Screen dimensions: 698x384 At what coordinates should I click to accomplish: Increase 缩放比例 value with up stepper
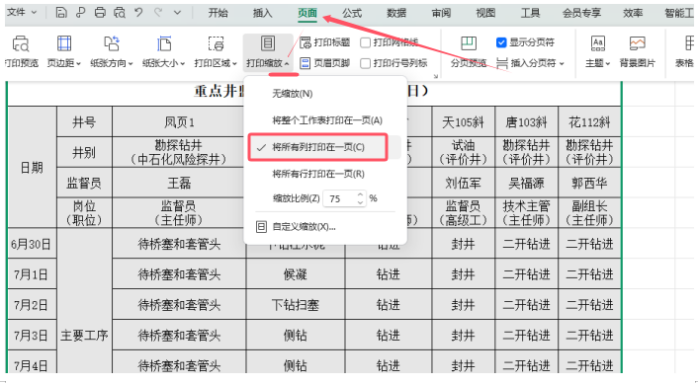(360, 194)
